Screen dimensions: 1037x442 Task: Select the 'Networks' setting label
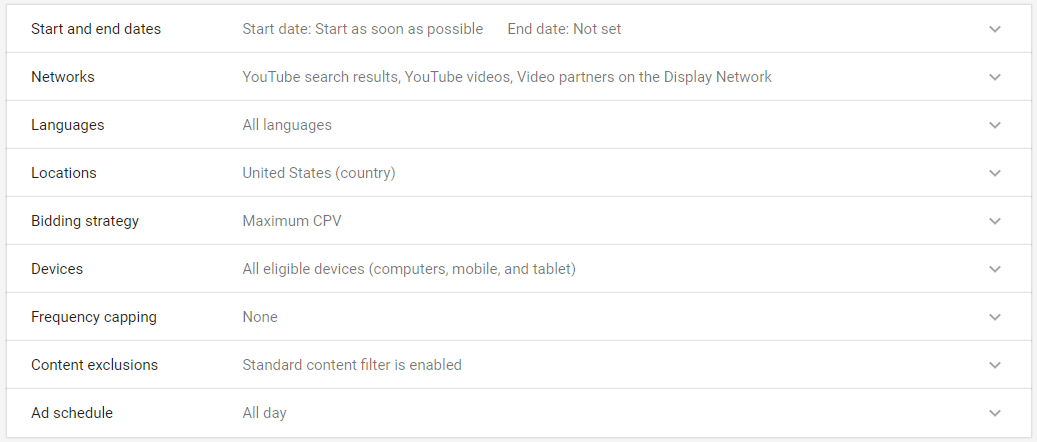pos(63,77)
